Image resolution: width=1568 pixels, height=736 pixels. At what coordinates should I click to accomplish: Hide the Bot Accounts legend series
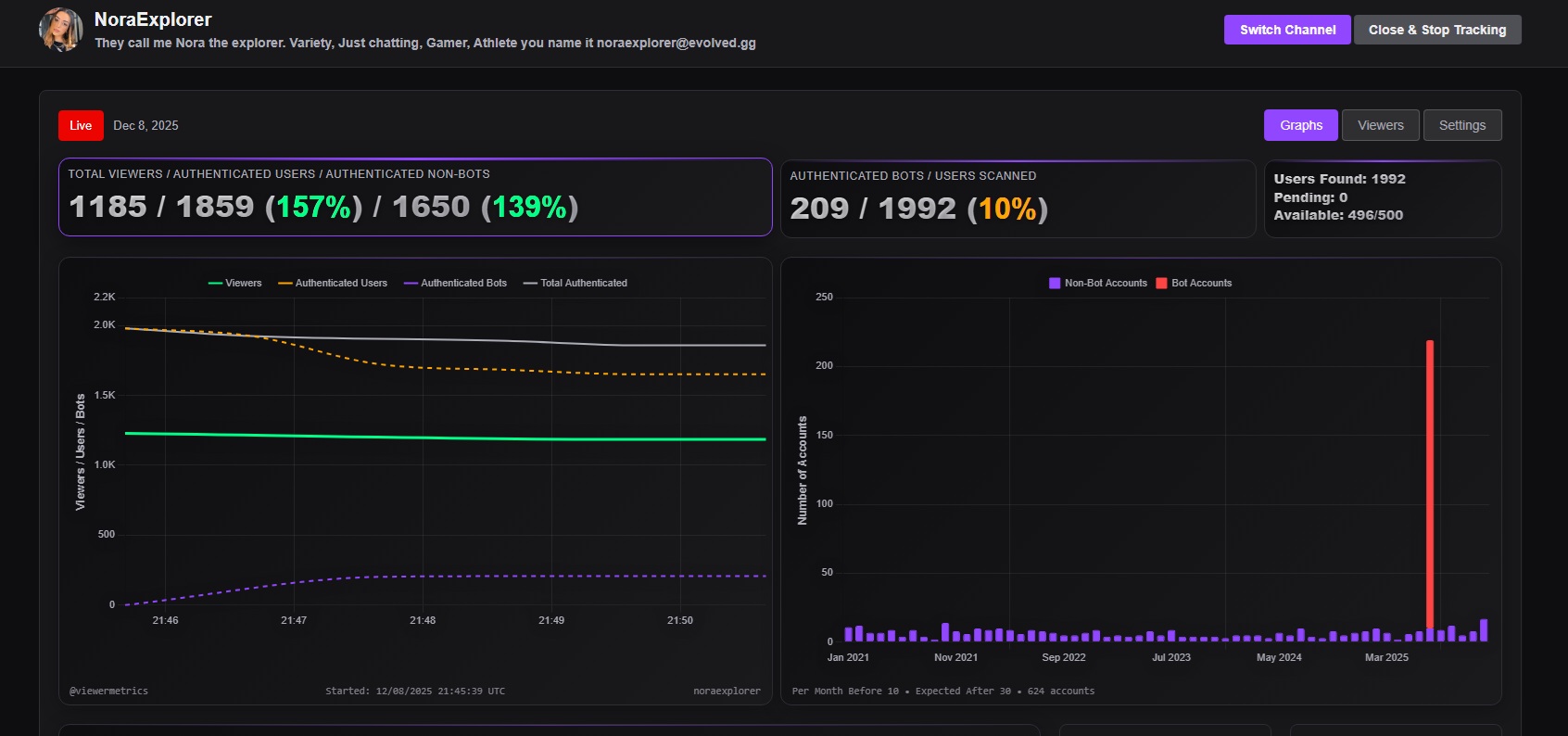[x=1195, y=283]
